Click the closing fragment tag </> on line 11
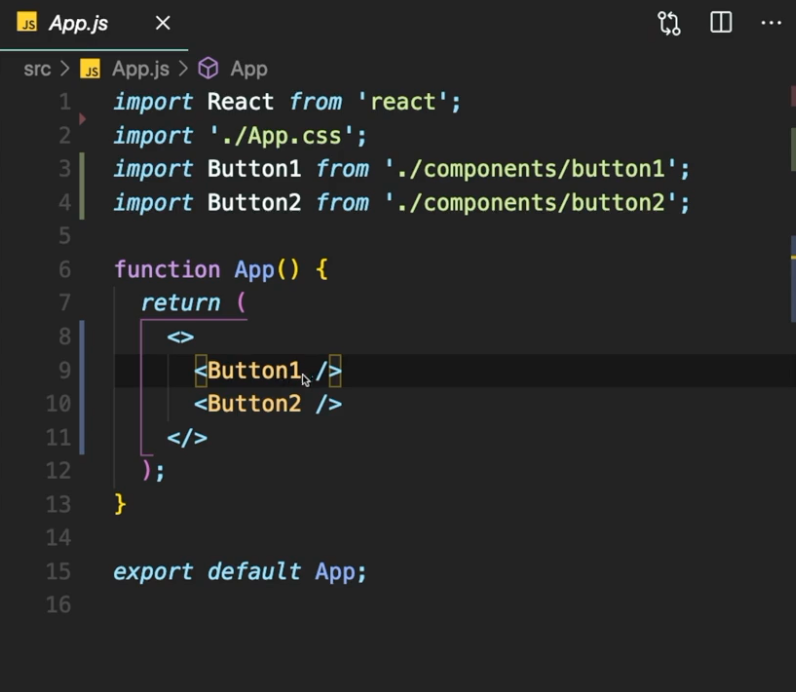This screenshot has width=796, height=692. point(187,438)
